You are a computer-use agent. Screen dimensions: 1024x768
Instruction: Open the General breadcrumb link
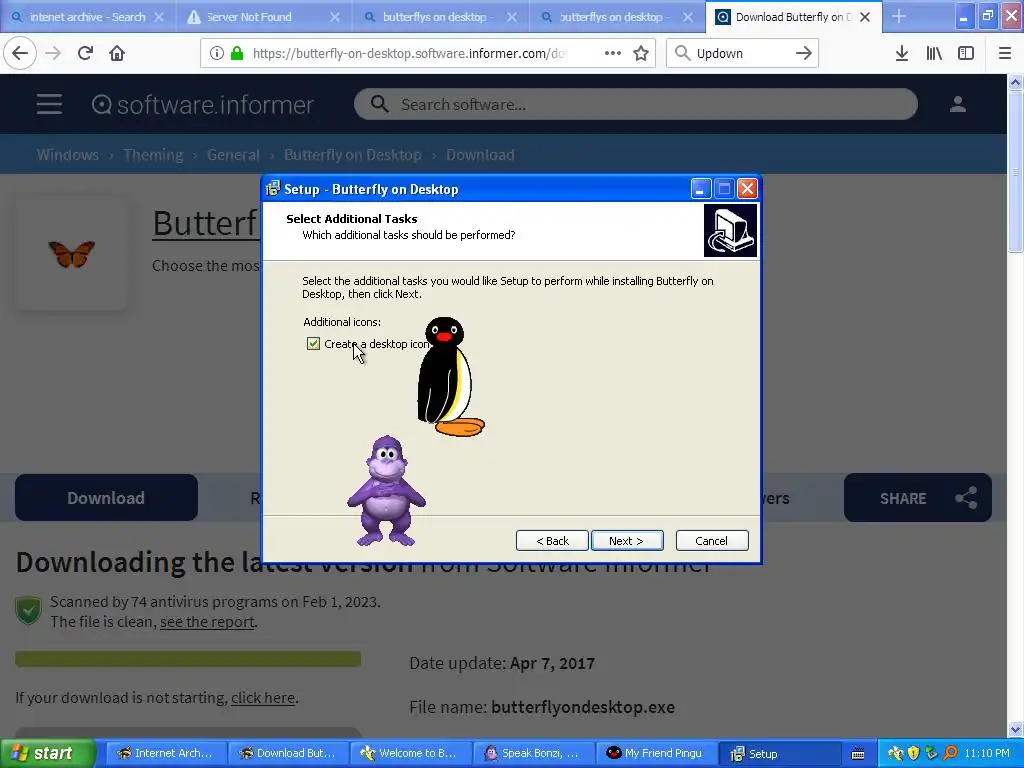tap(233, 155)
